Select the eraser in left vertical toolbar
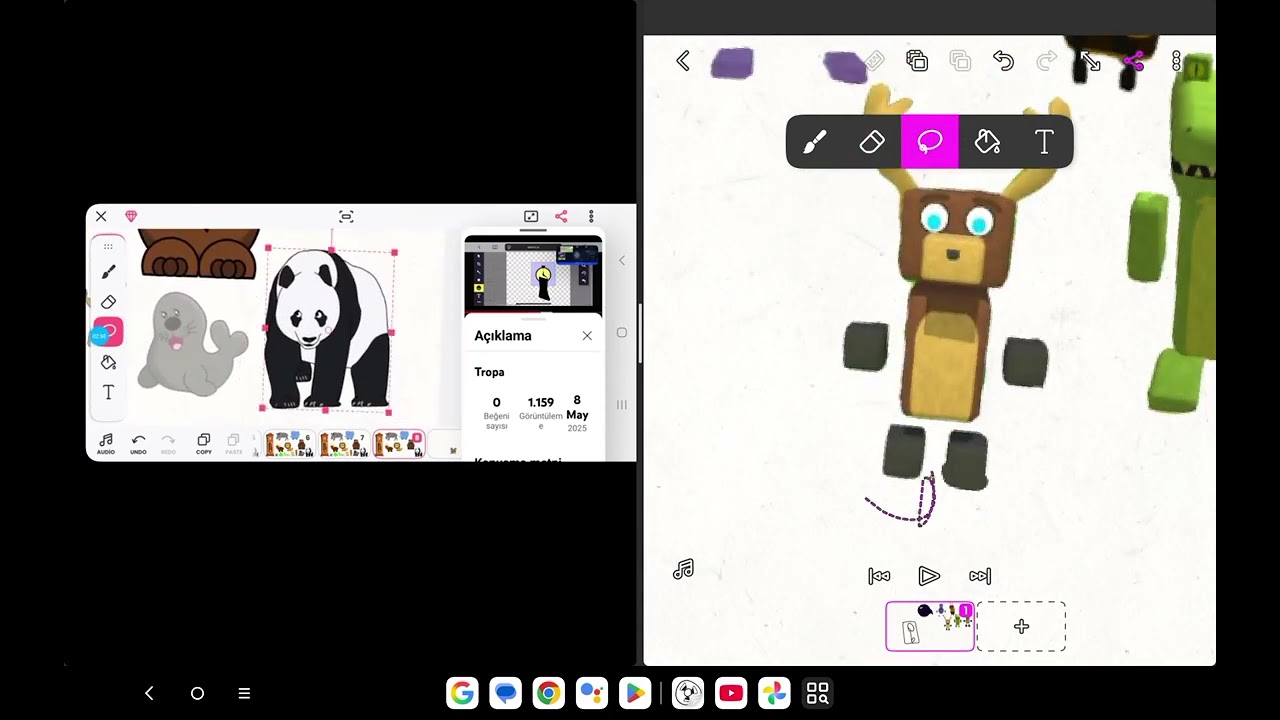The width and height of the screenshot is (1280, 720). [x=108, y=302]
